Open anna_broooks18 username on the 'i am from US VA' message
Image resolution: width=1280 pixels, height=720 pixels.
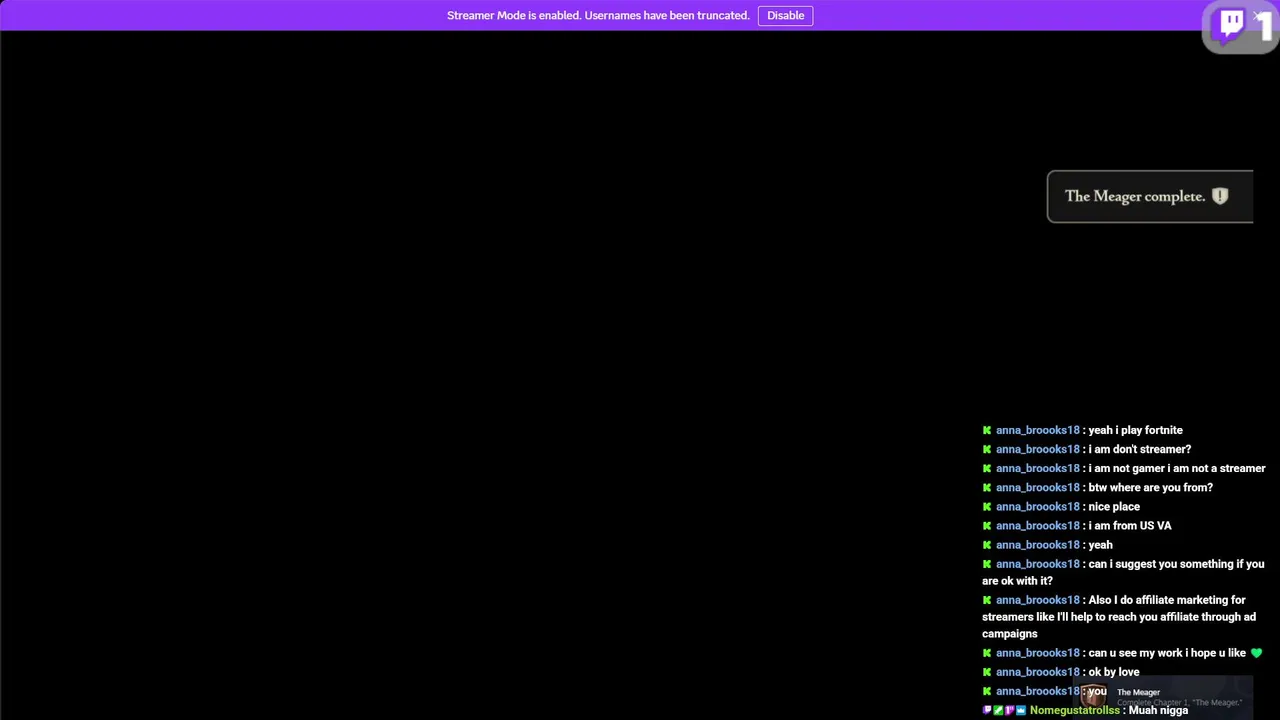point(1037,525)
